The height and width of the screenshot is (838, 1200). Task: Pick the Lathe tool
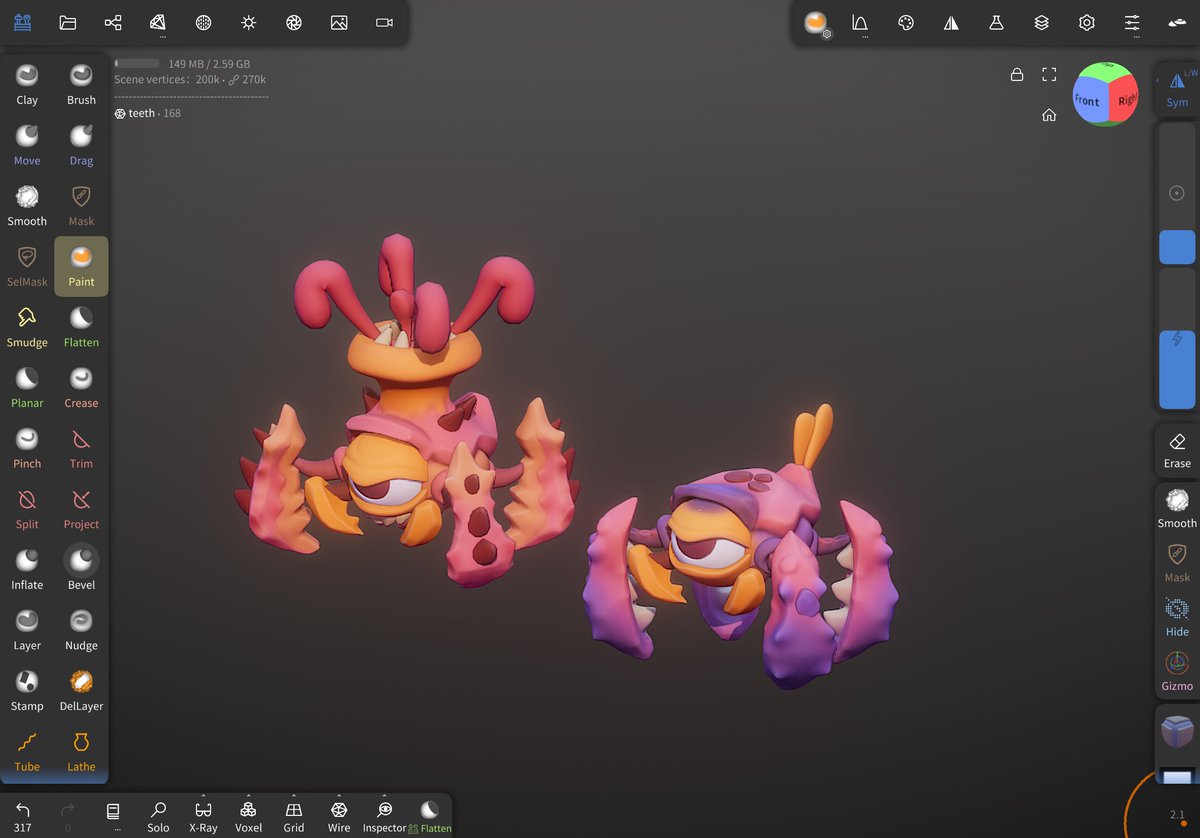81,751
